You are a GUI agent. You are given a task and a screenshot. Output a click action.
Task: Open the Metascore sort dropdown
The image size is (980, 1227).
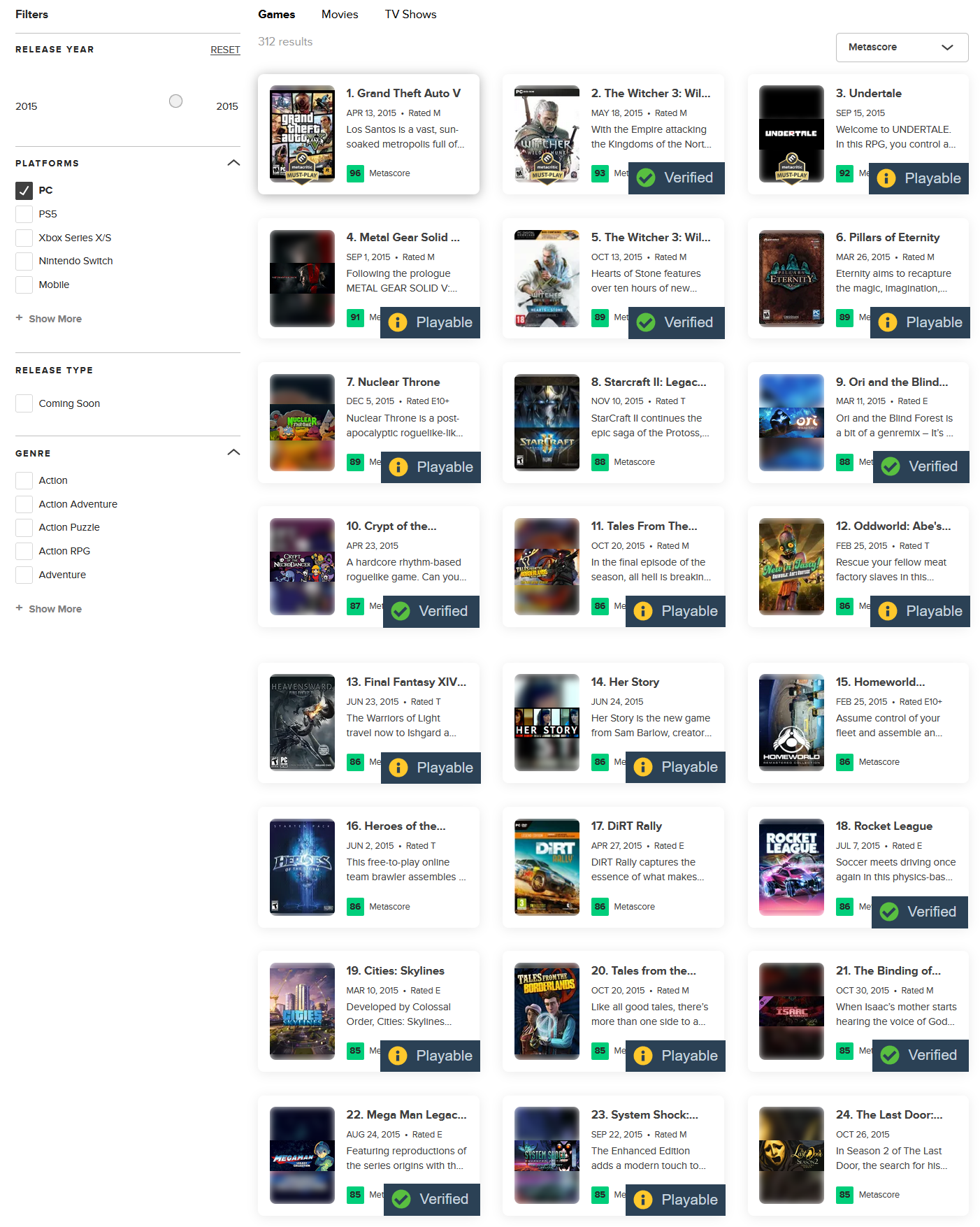point(902,47)
